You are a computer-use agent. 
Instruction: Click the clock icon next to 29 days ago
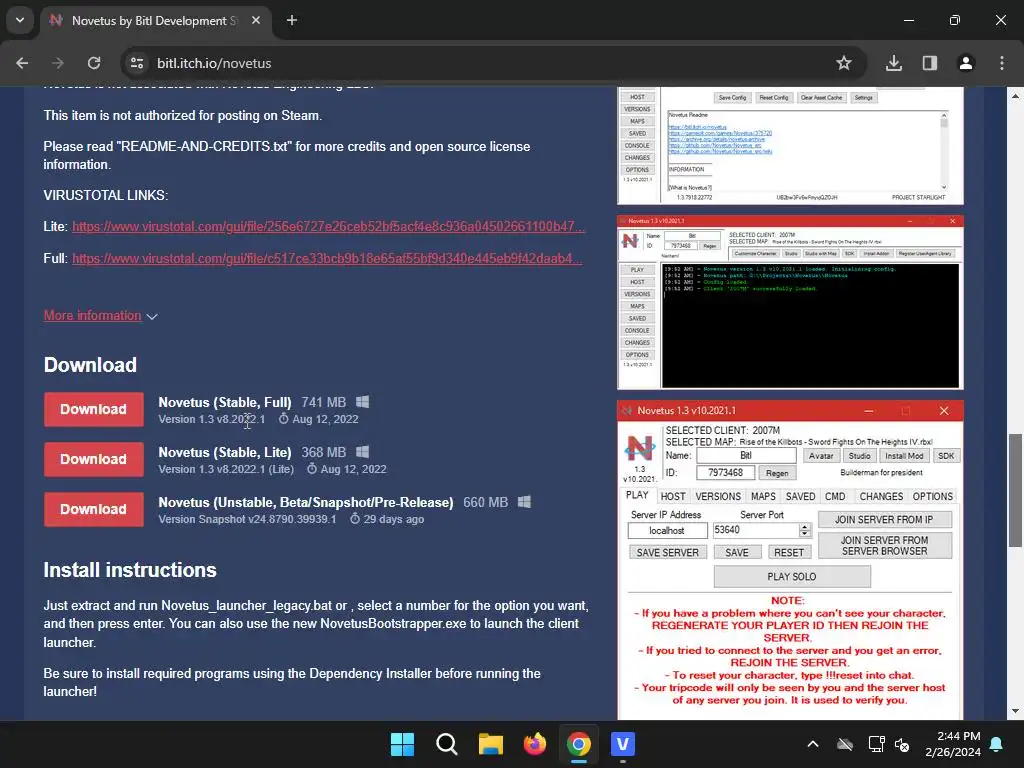point(355,519)
